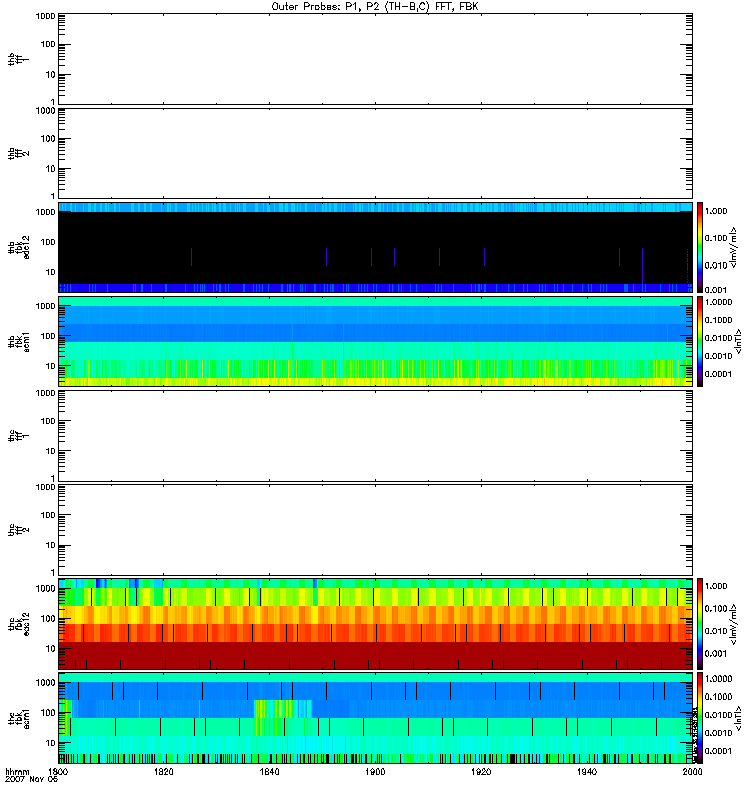This screenshot has width=750, height=800.
Task: Click the thc fbk scm1 color bar
Action: pyautogui.click(x=700, y=718)
